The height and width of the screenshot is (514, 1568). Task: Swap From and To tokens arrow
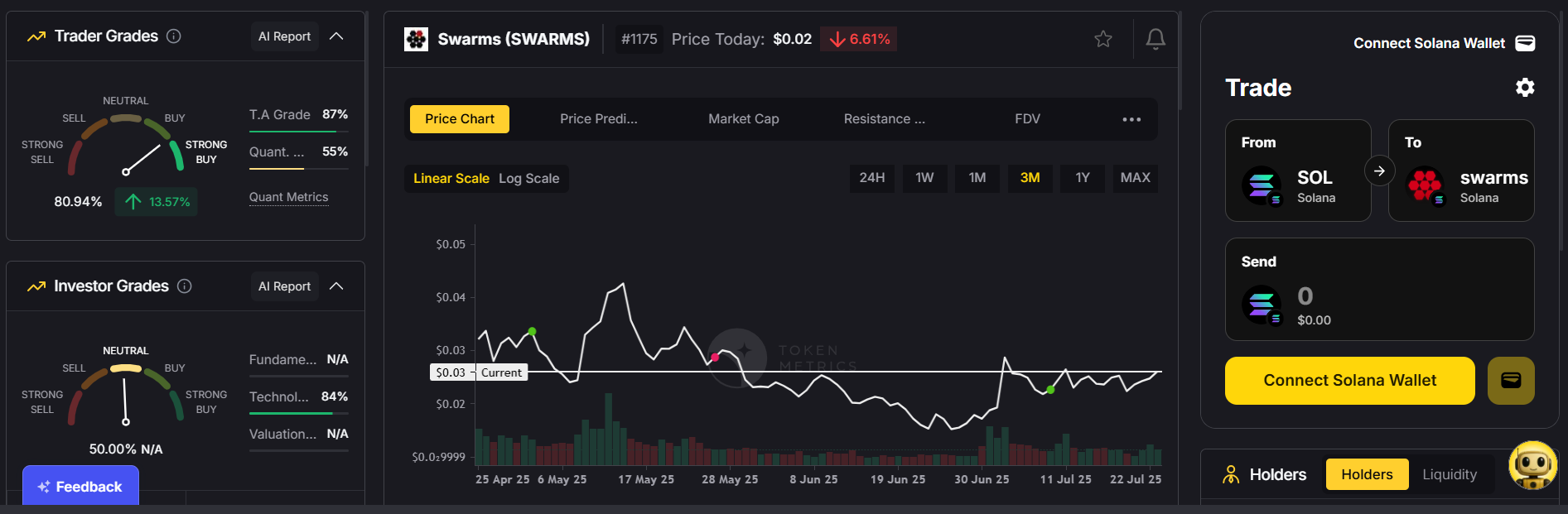point(1380,171)
